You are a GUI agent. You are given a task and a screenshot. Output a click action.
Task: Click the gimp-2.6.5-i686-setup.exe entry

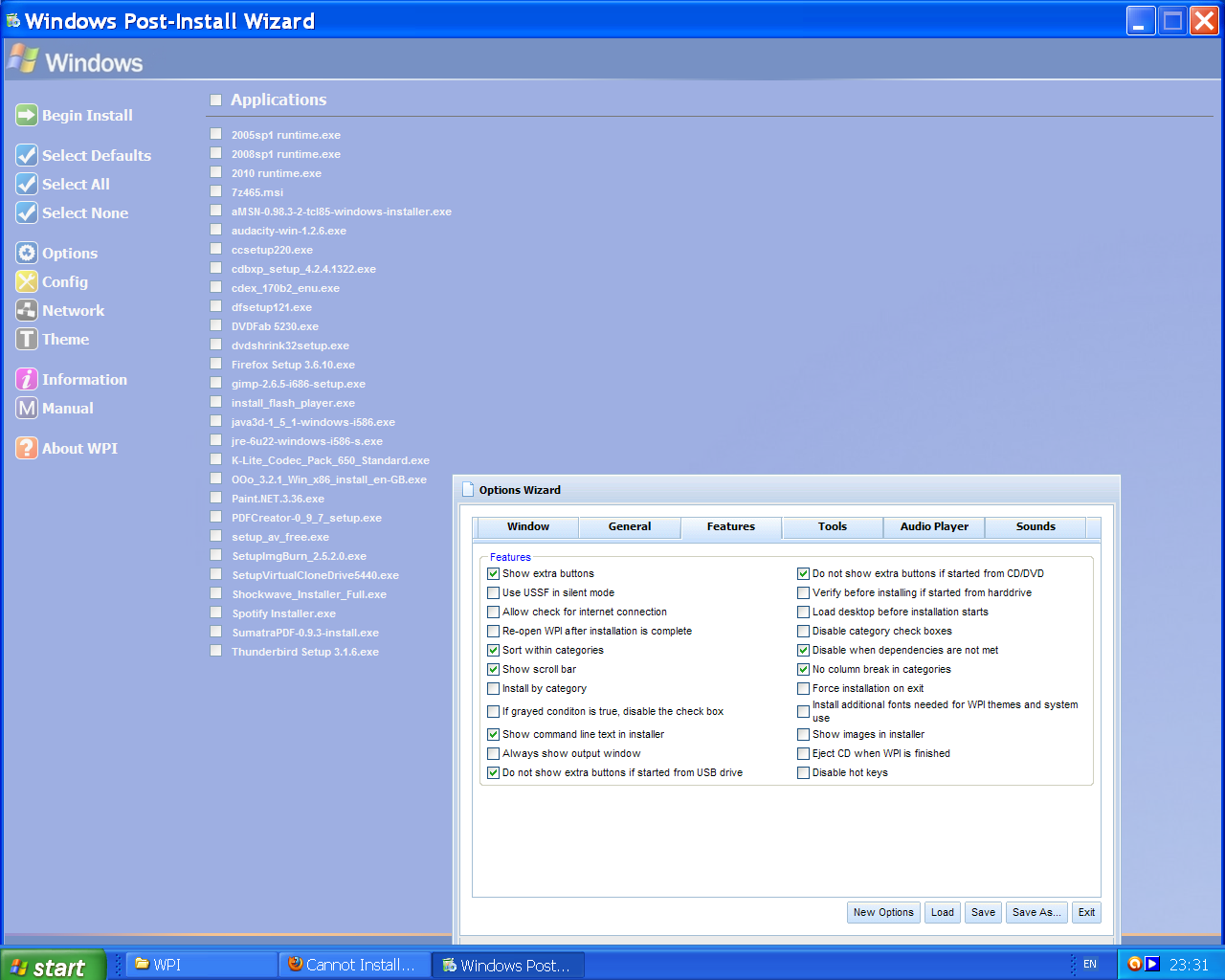299,384
